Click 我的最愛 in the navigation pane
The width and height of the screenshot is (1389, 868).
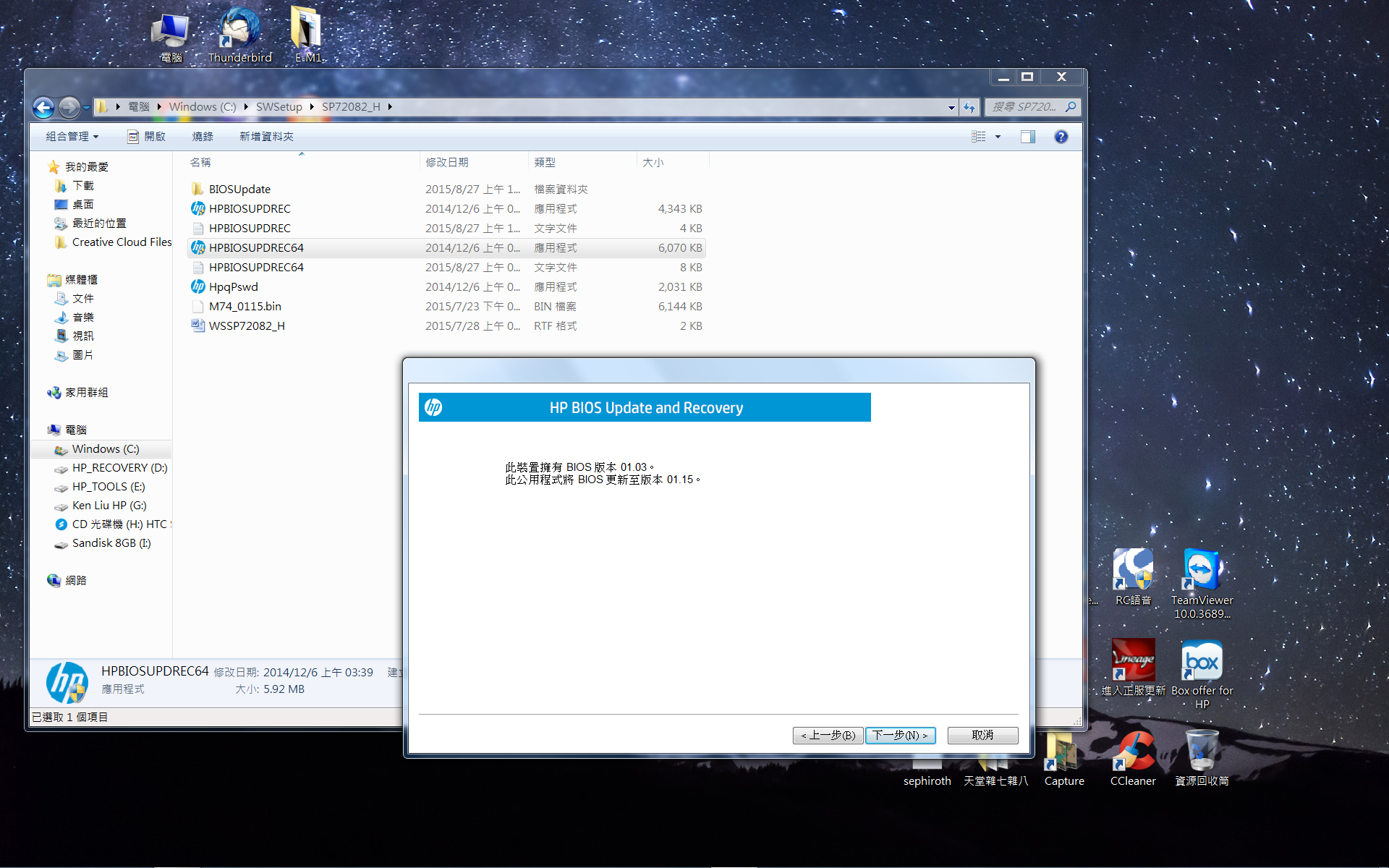(87, 167)
